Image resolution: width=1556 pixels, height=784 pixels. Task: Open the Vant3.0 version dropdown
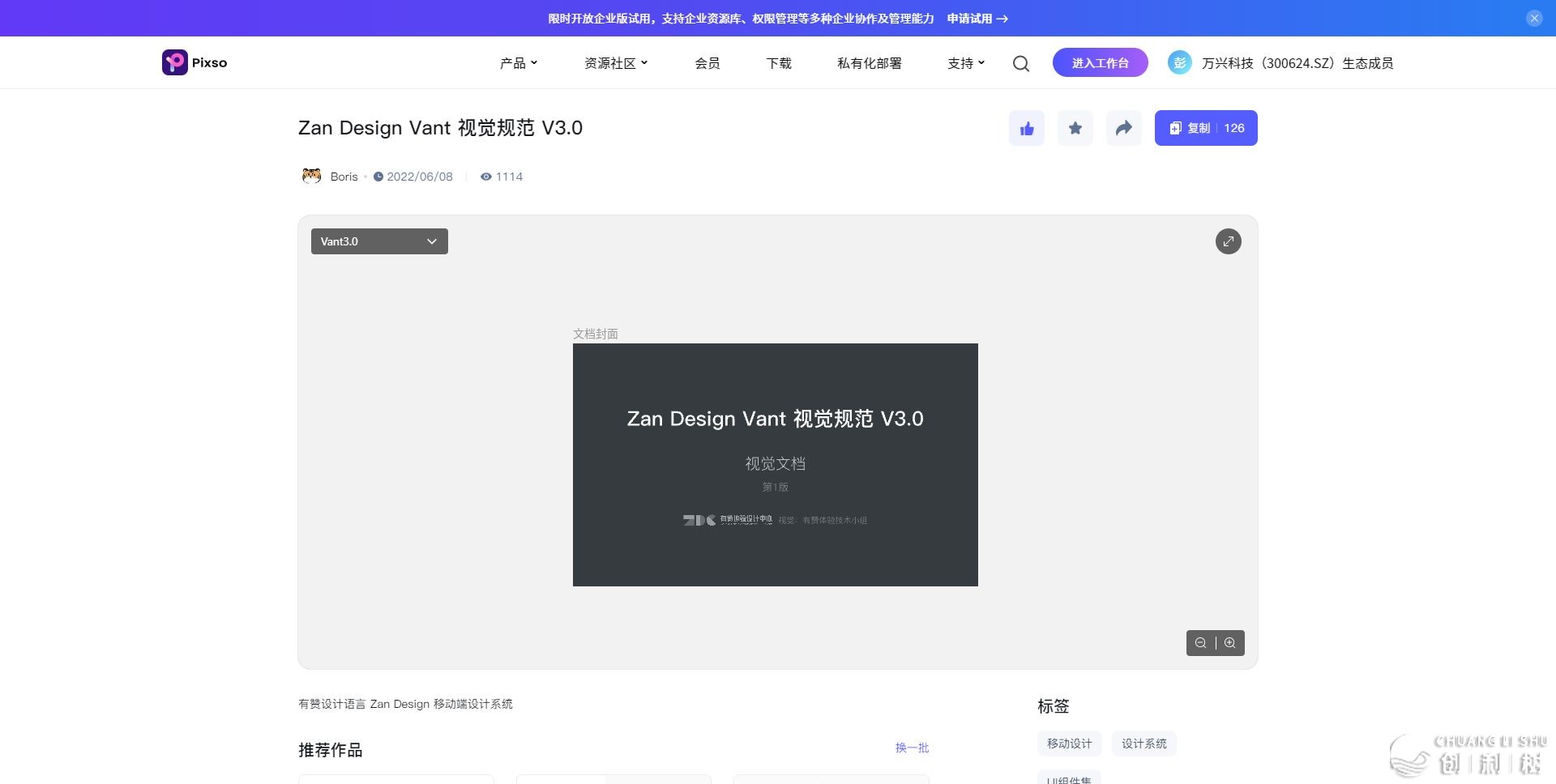click(x=378, y=241)
